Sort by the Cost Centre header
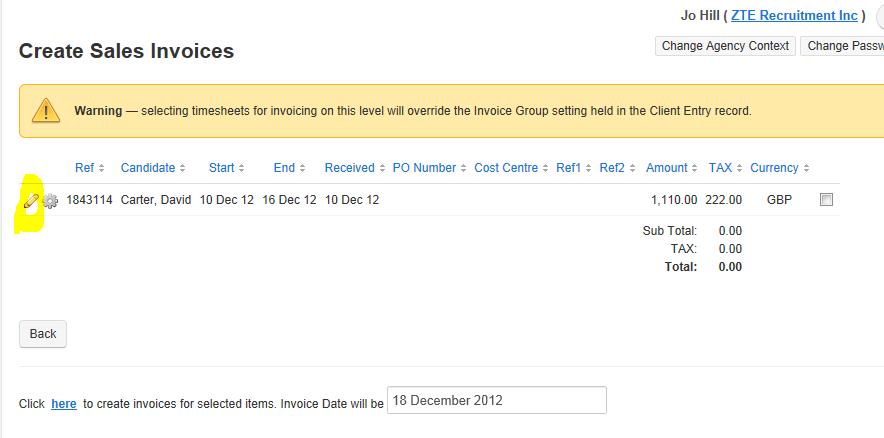The width and height of the screenshot is (884, 438). point(506,167)
